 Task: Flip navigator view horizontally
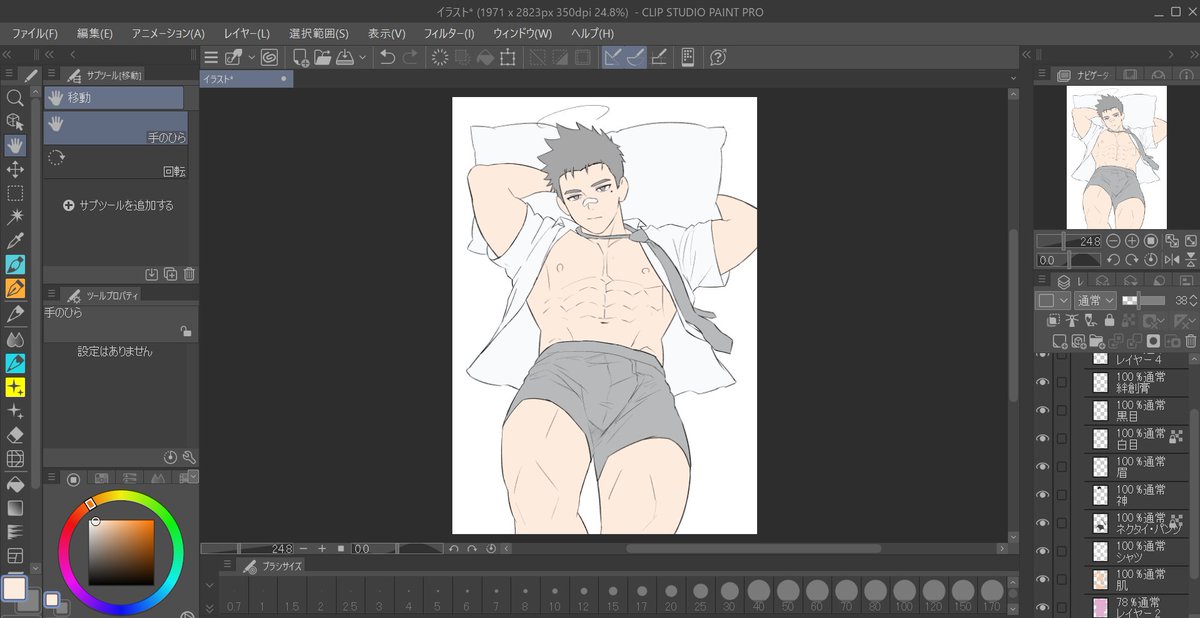[1172, 259]
